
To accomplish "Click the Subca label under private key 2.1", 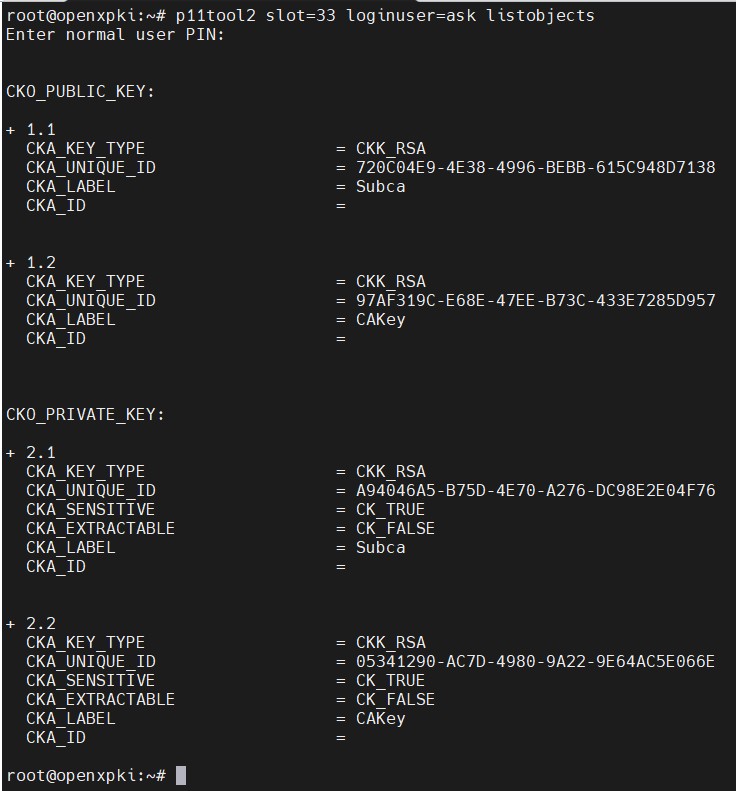I will [x=381, y=548].
